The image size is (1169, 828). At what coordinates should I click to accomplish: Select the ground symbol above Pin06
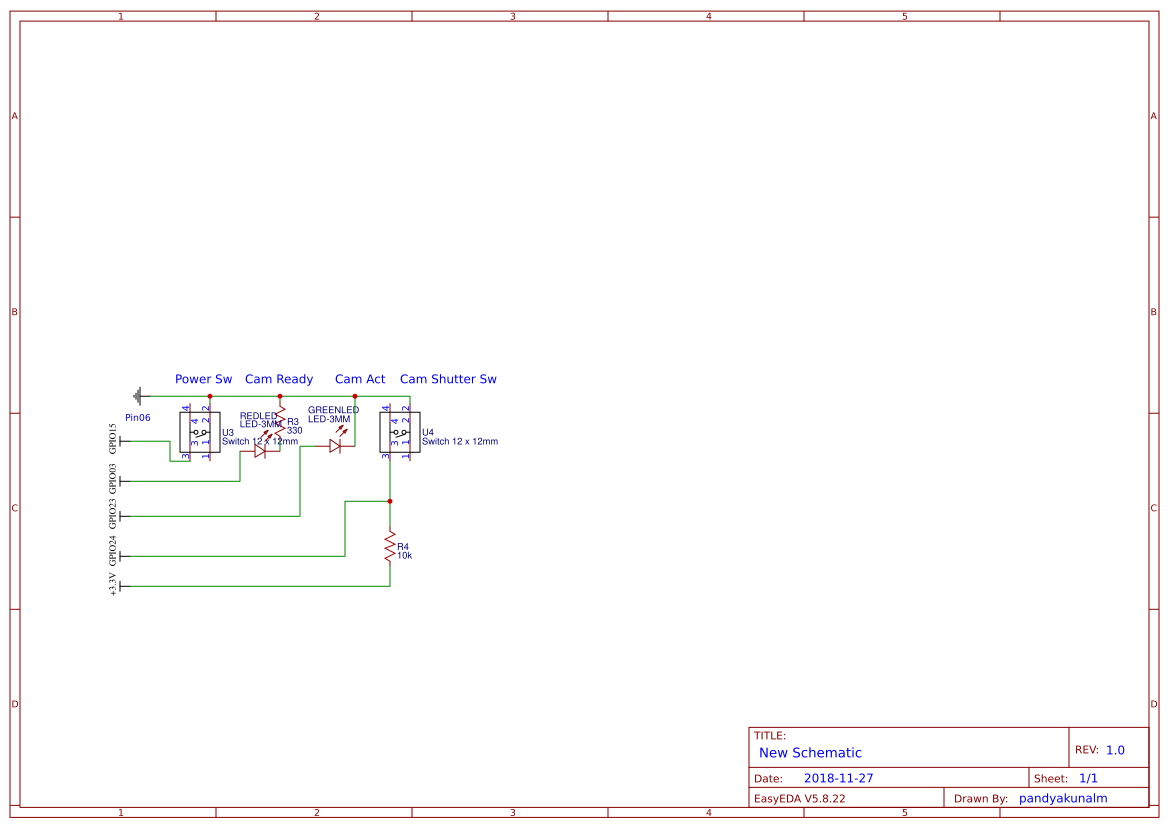click(138, 395)
